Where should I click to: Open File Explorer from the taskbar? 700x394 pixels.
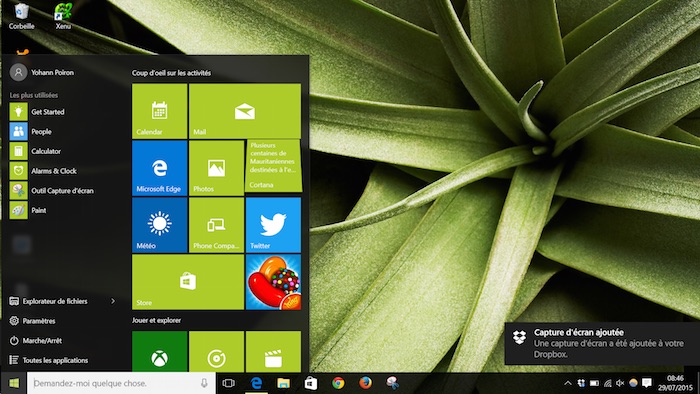click(283, 383)
